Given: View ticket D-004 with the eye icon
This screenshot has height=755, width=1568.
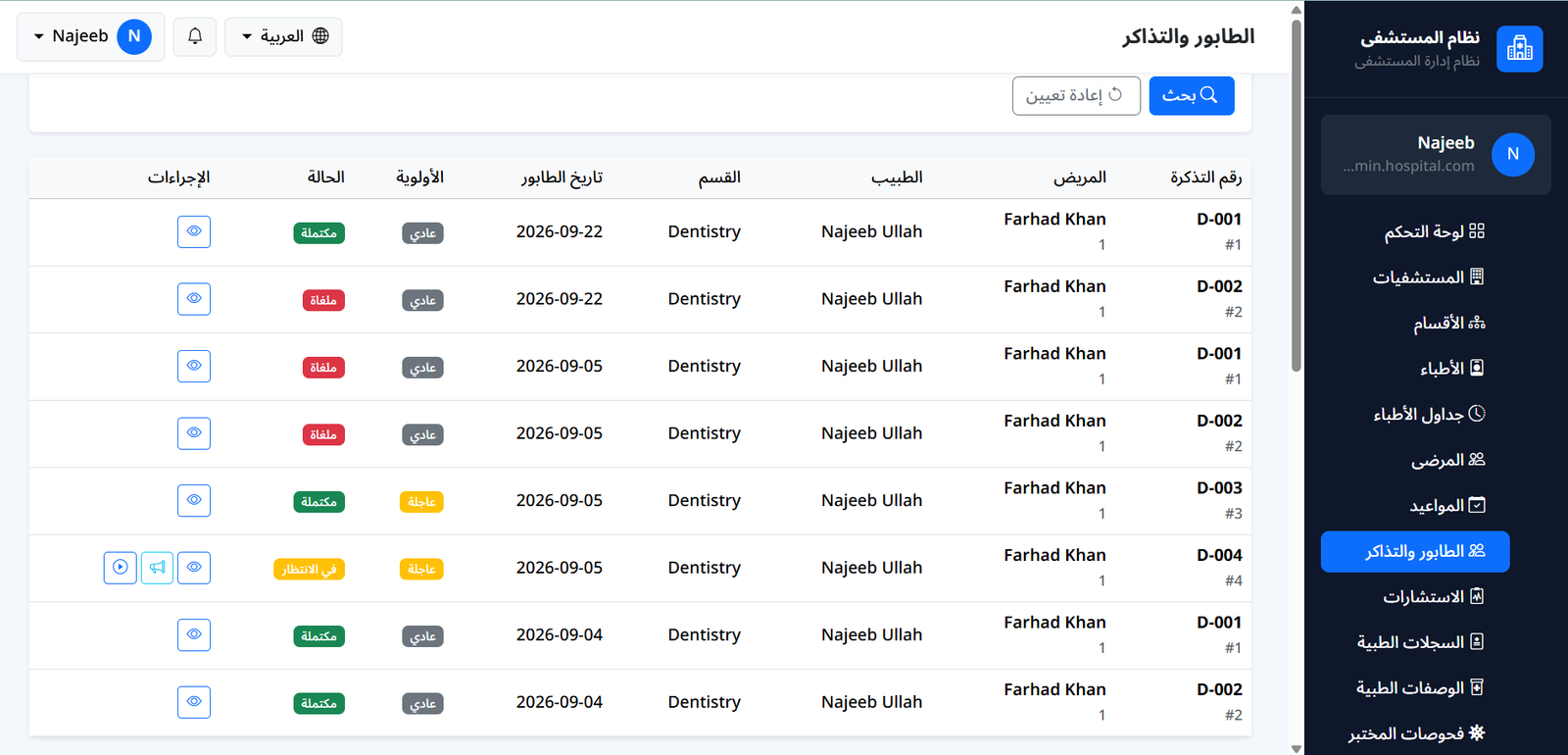Looking at the screenshot, I should (x=194, y=568).
